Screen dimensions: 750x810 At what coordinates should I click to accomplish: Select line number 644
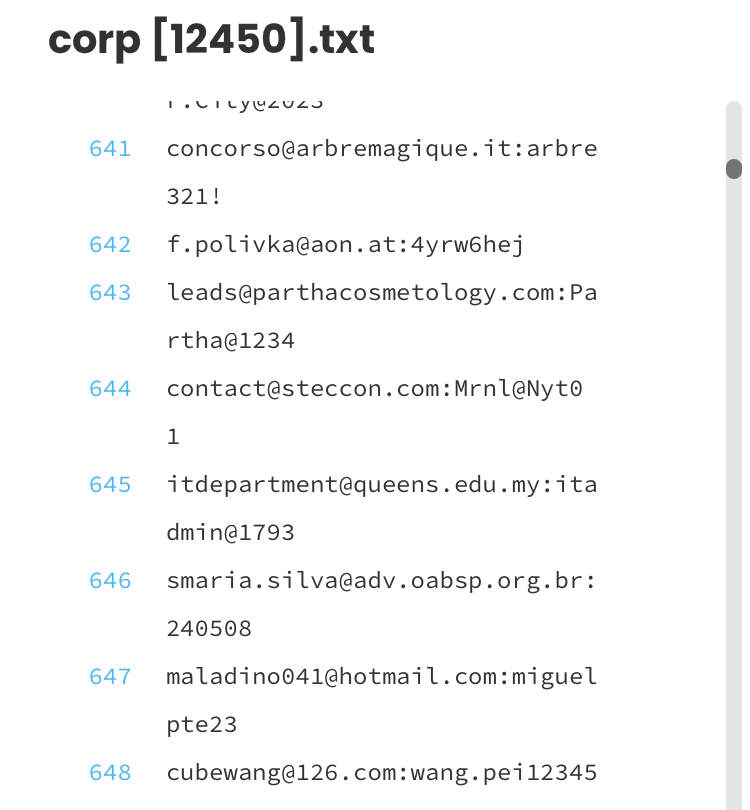(x=110, y=389)
